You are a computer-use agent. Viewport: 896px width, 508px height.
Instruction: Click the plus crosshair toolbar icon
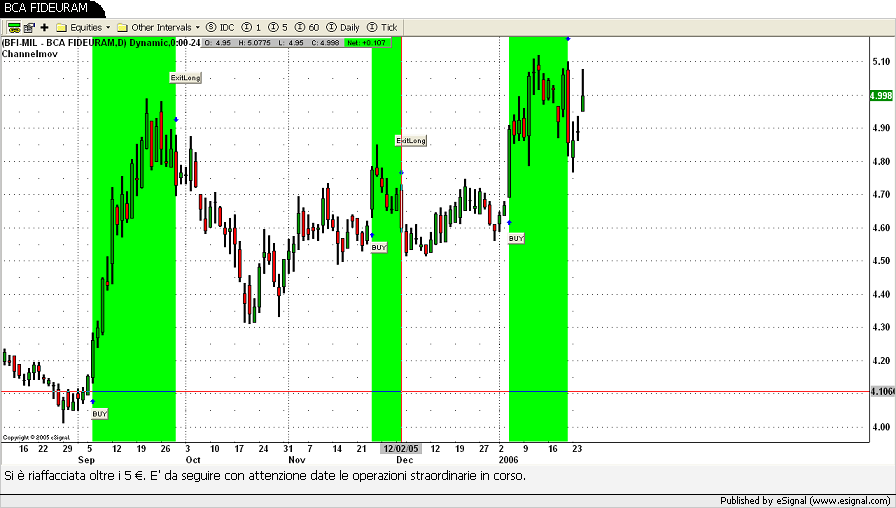tap(44, 27)
